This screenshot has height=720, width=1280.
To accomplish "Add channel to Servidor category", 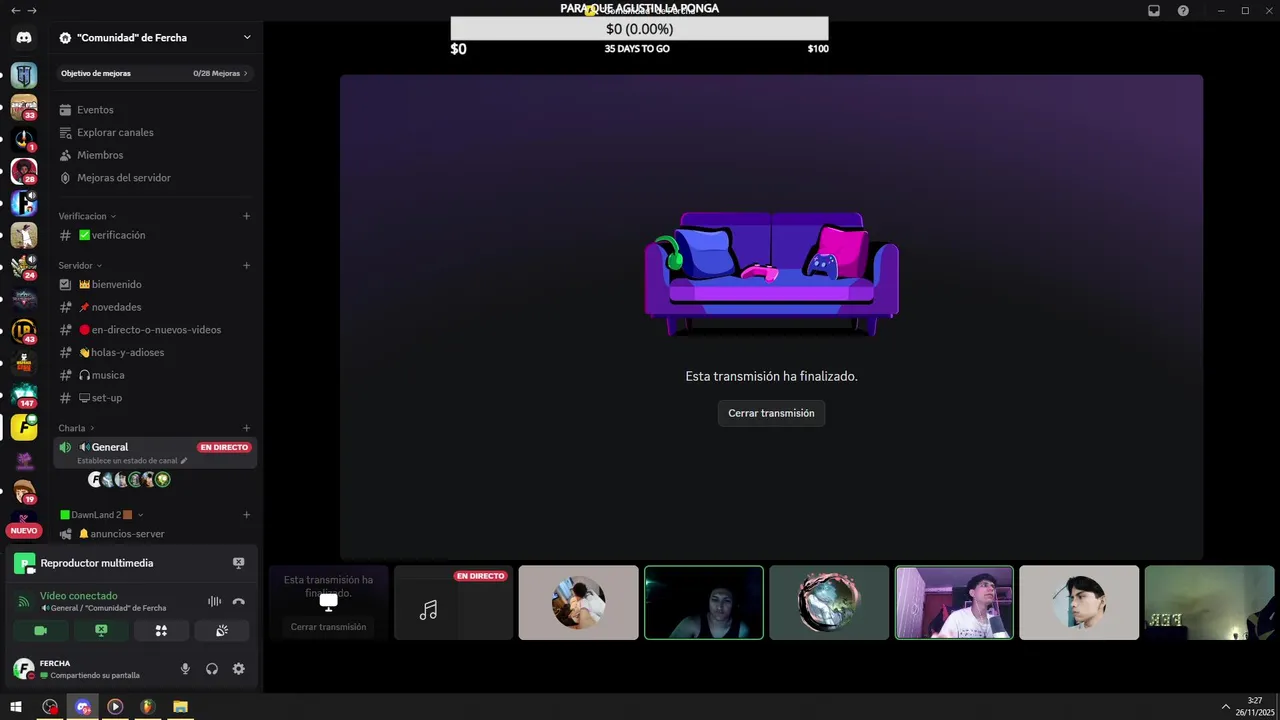I will 246,265.
